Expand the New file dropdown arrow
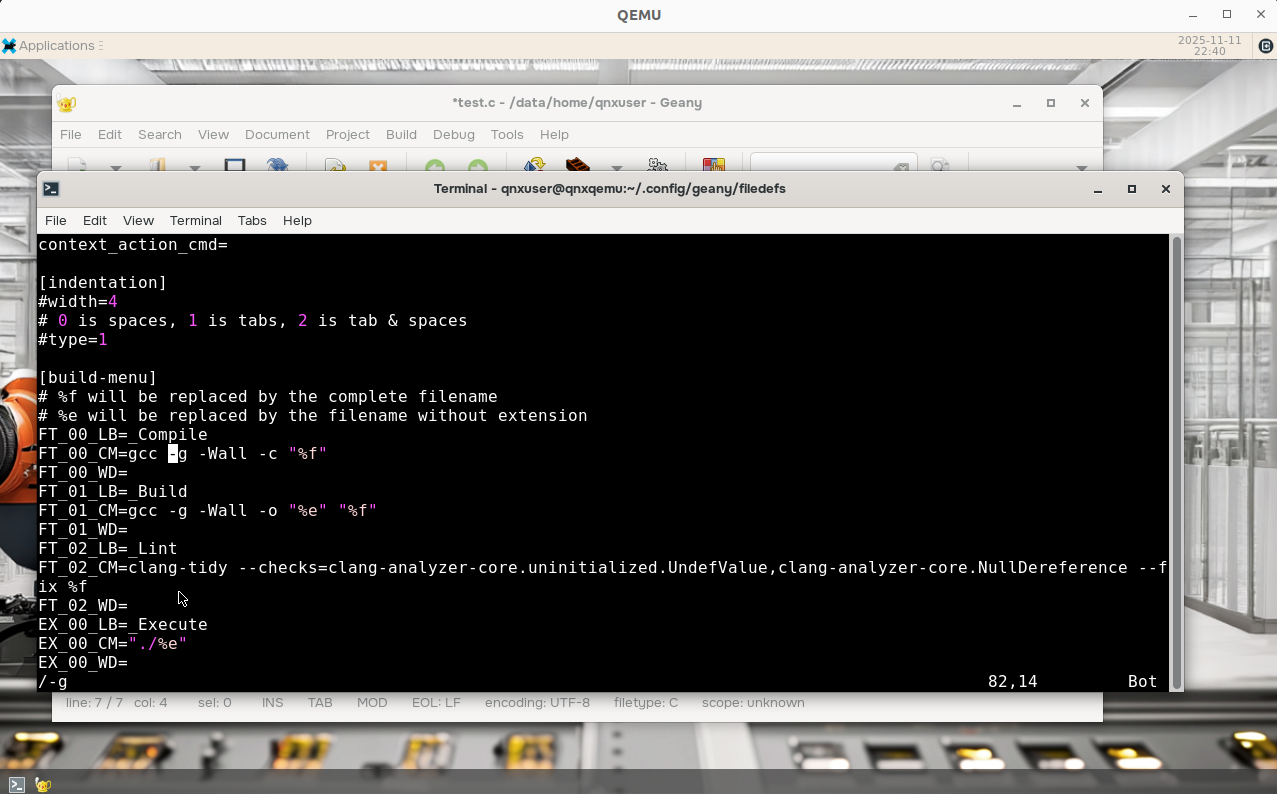 point(115,168)
